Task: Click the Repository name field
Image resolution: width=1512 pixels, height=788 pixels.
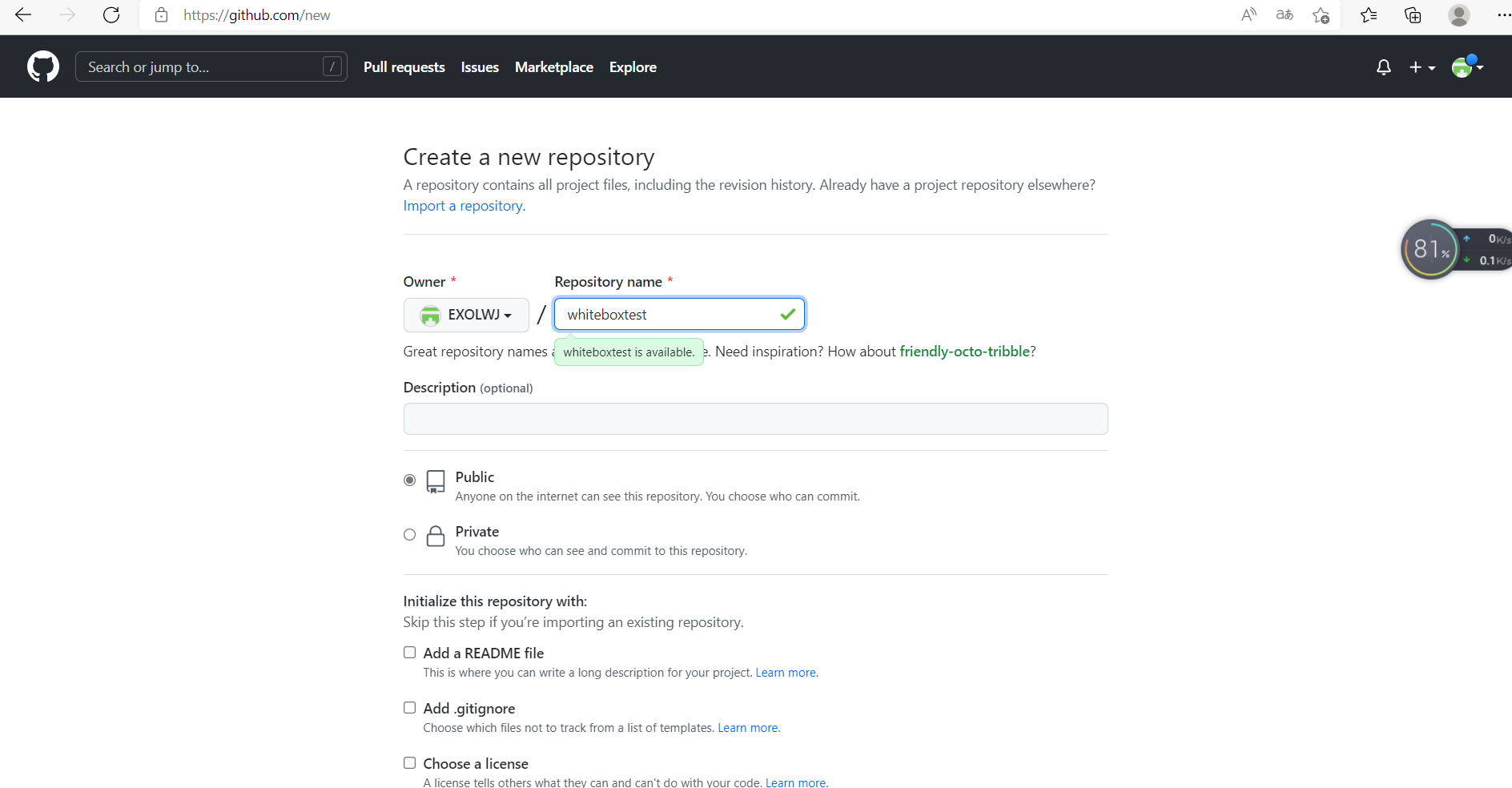Action: pos(680,315)
